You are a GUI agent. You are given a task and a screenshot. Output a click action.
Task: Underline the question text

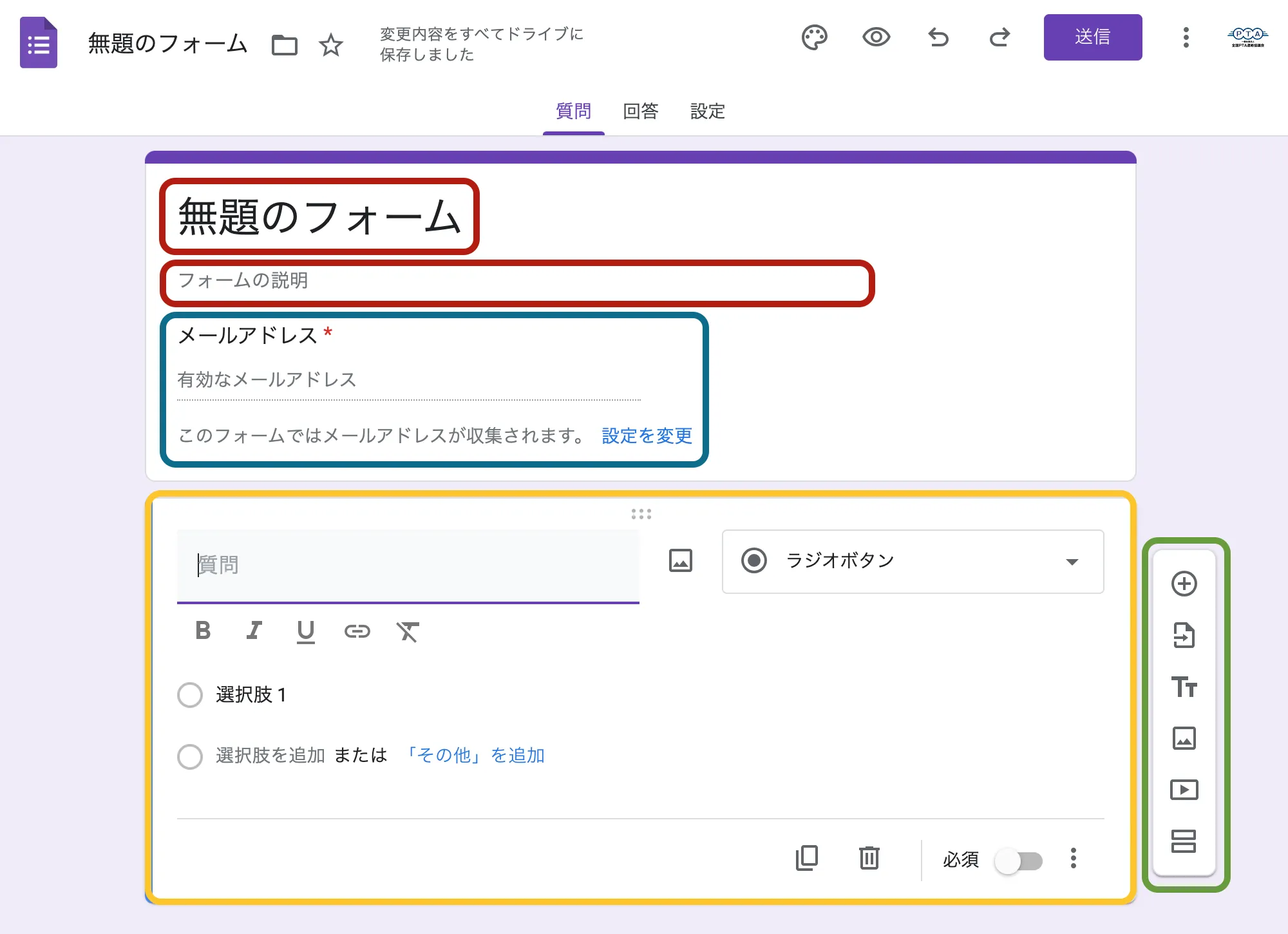coord(306,632)
